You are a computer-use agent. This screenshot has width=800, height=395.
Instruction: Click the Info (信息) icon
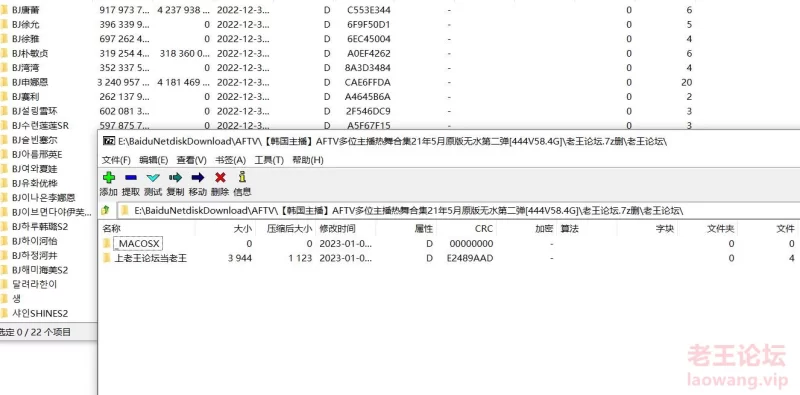[242, 177]
